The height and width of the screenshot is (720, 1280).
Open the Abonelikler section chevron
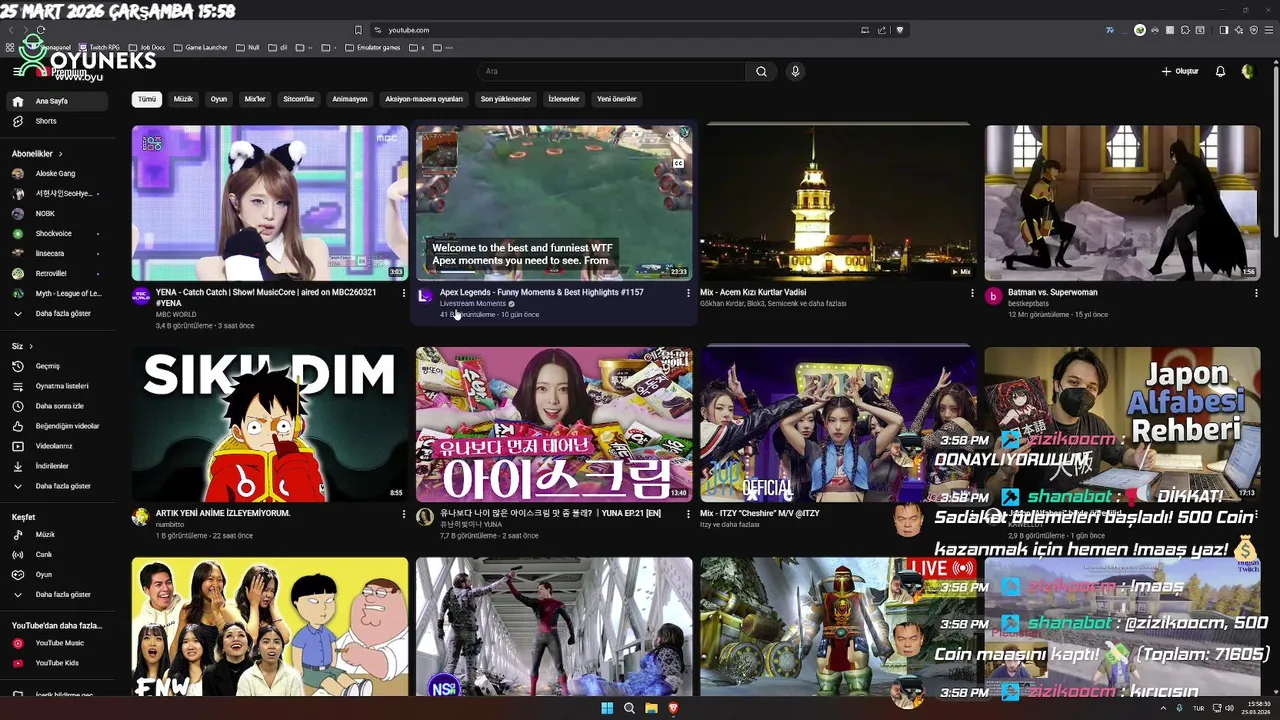point(60,154)
